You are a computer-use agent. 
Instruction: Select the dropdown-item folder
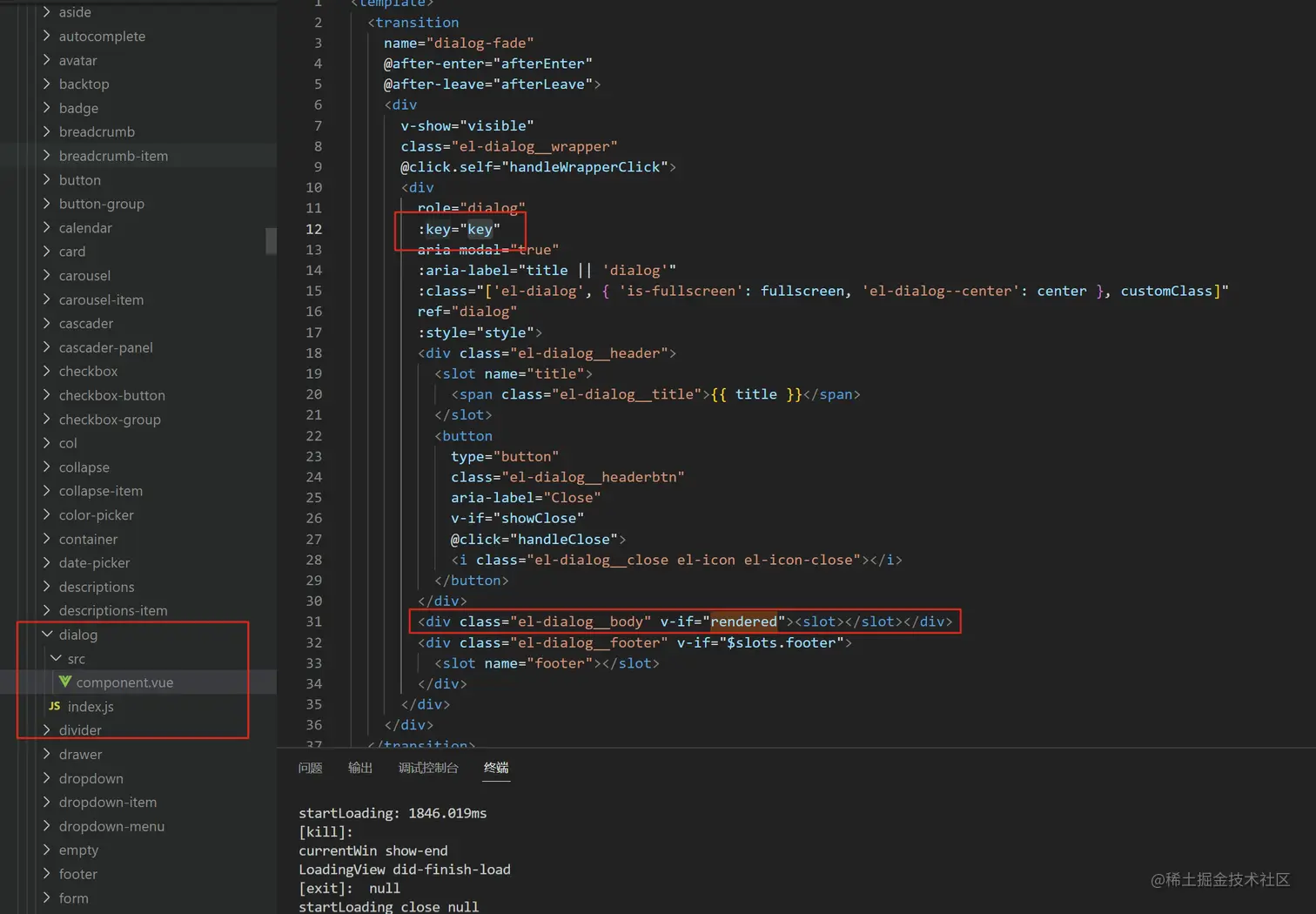click(108, 802)
